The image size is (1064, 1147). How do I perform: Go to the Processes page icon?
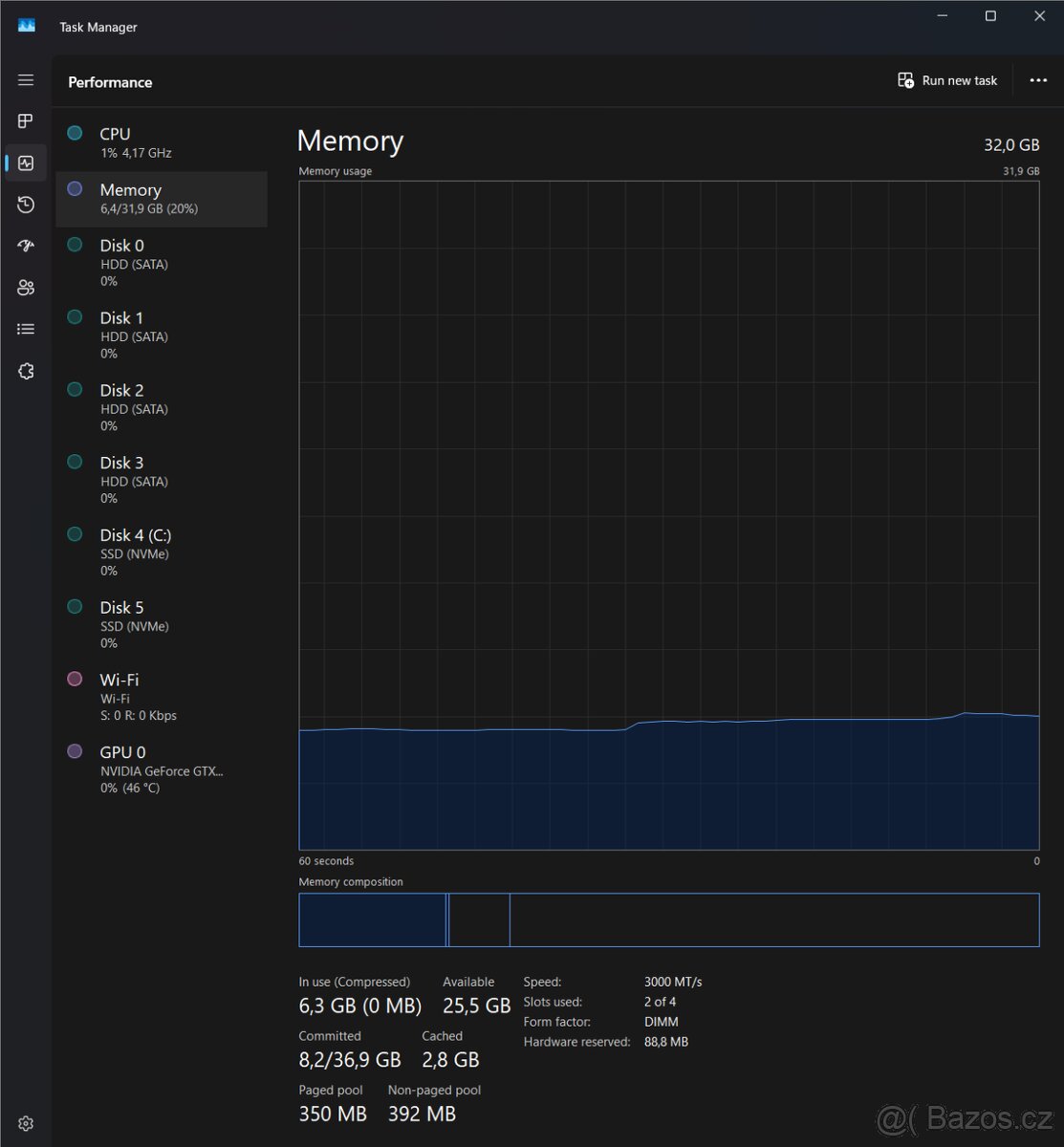(26, 121)
